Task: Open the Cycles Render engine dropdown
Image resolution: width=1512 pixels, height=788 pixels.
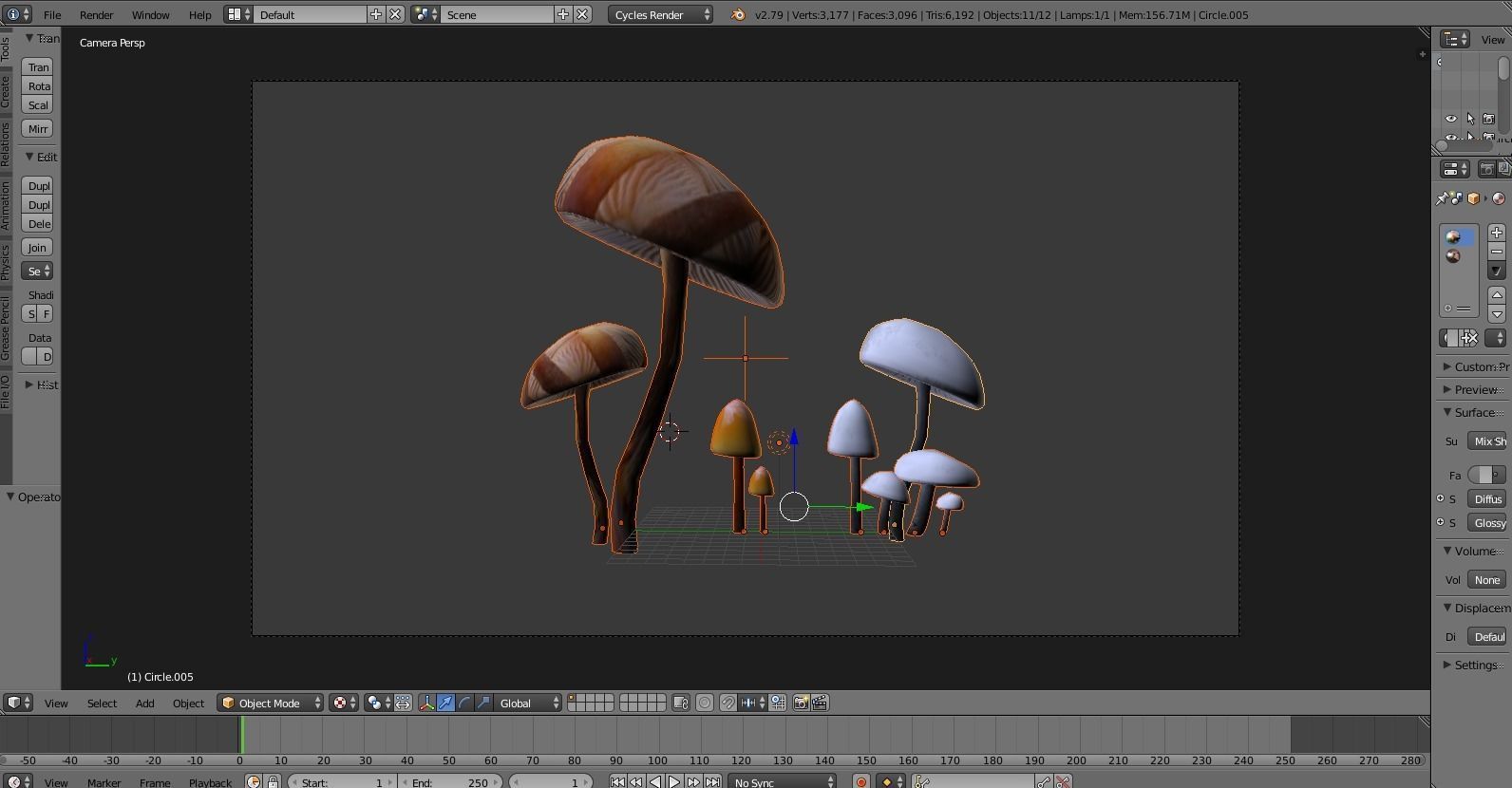Action: (660, 14)
